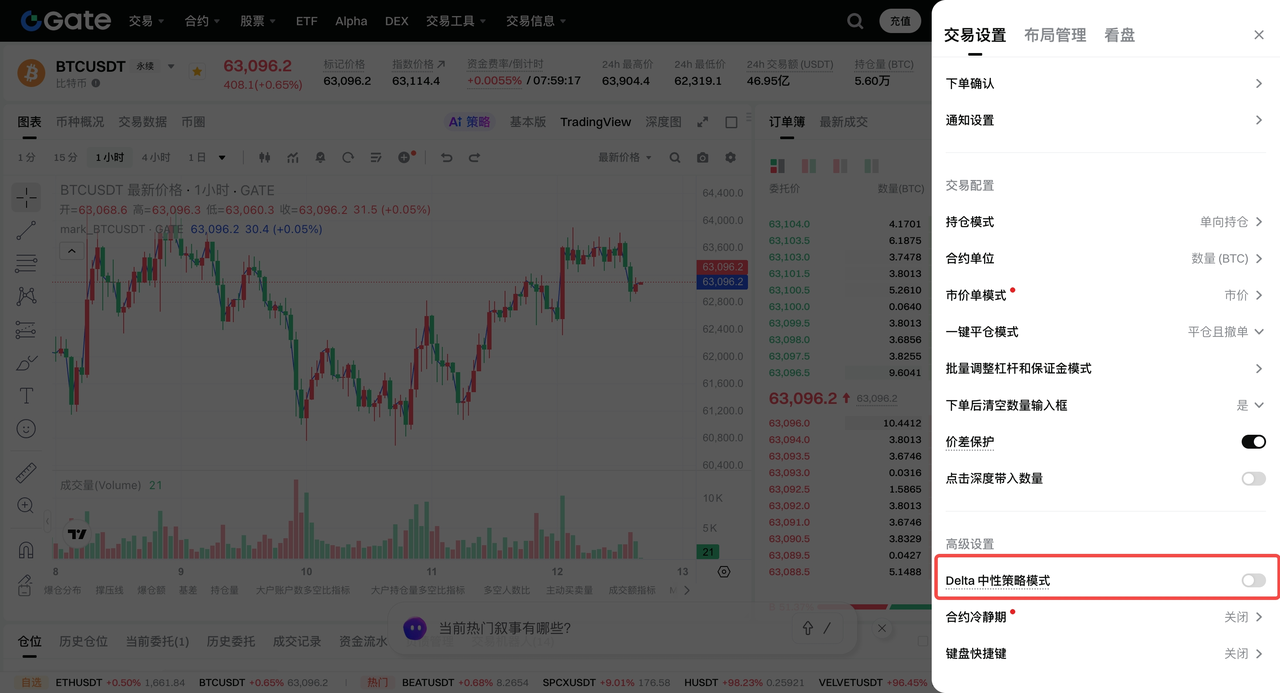Open the timeframe dropdown arrow after 1日
This screenshot has width=1280, height=693.
(x=222, y=158)
